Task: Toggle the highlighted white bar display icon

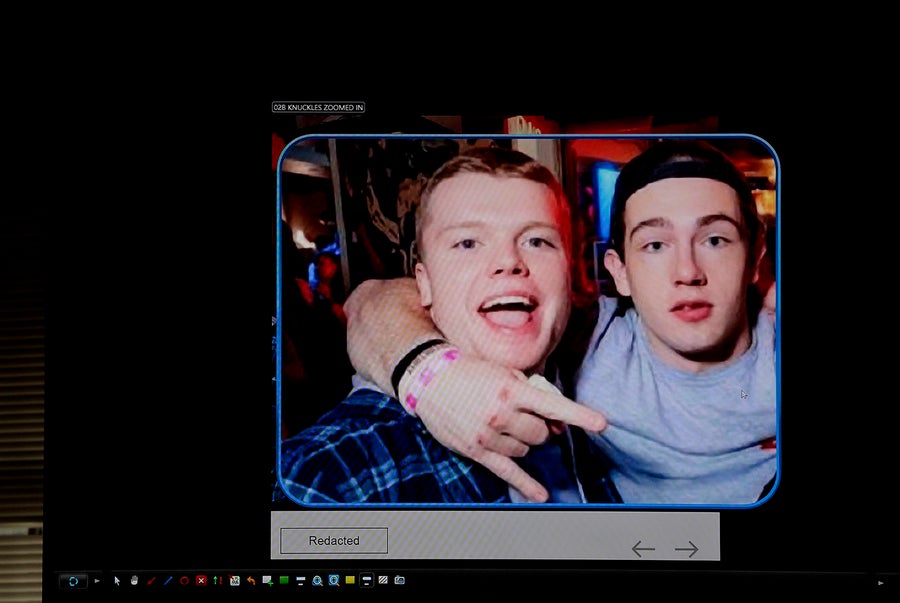Action: pos(366,580)
